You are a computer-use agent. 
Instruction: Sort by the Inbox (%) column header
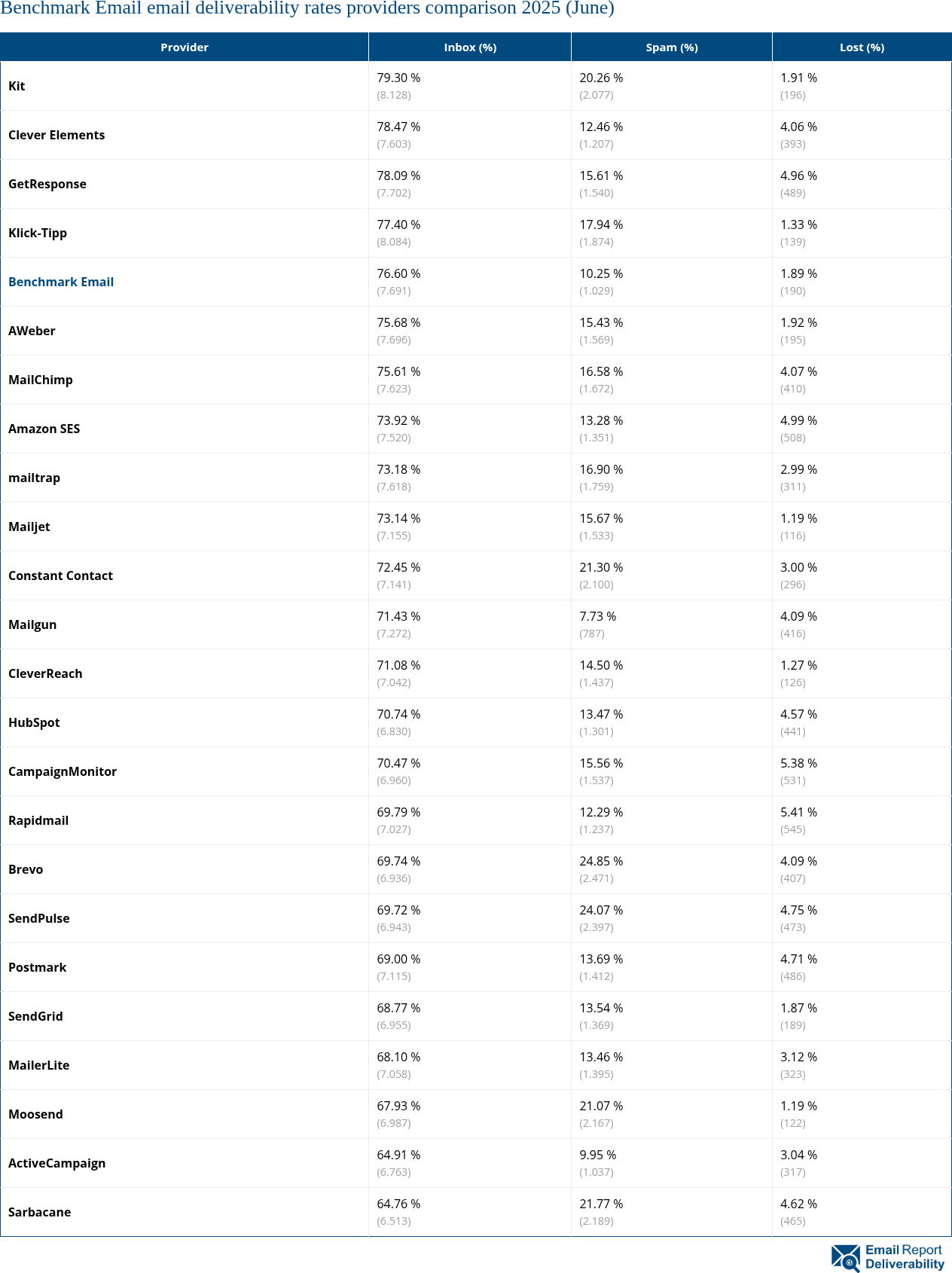[x=470, y=47]
